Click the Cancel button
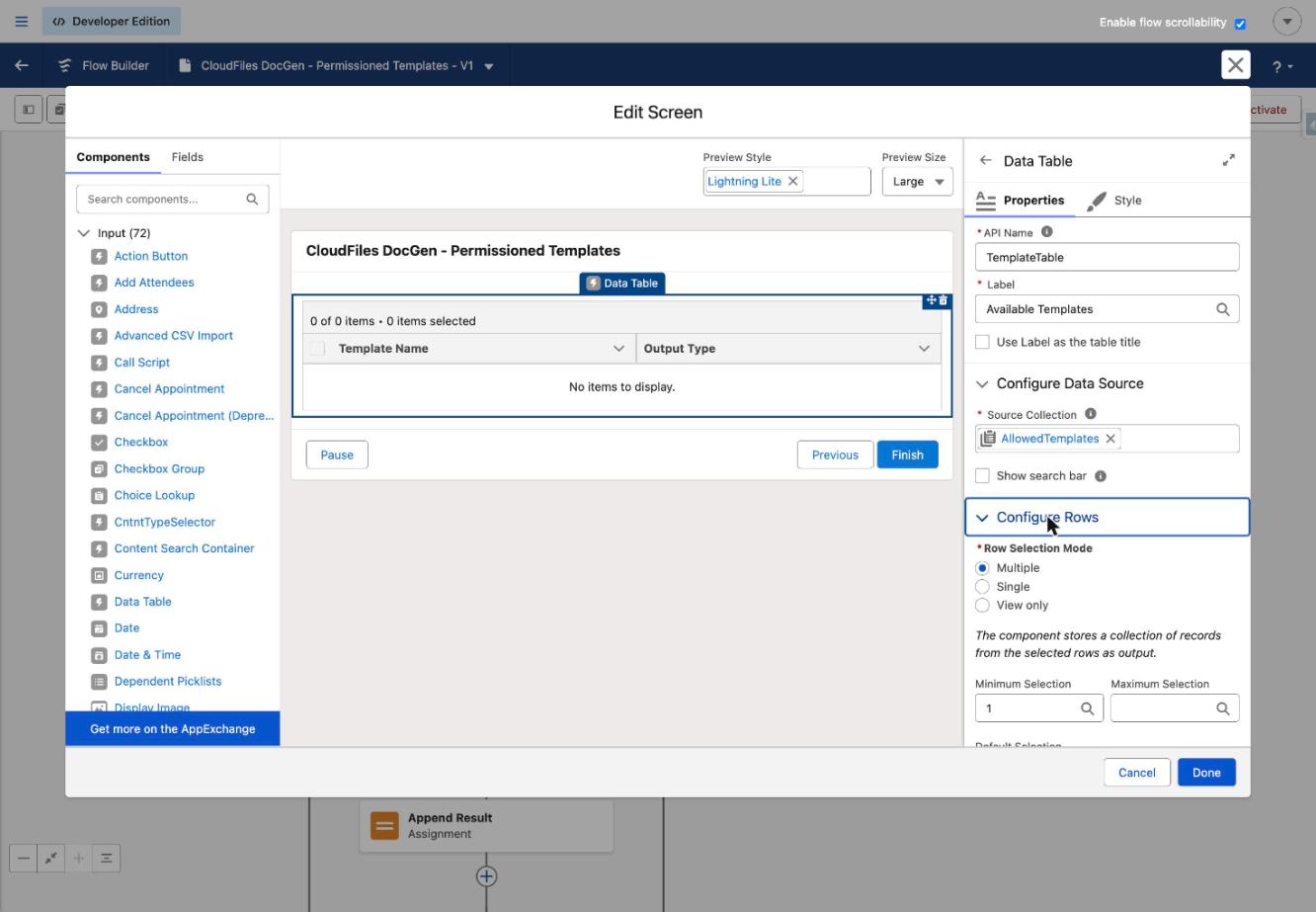This screenshot has height=912, width=1316. [1137, 773]
